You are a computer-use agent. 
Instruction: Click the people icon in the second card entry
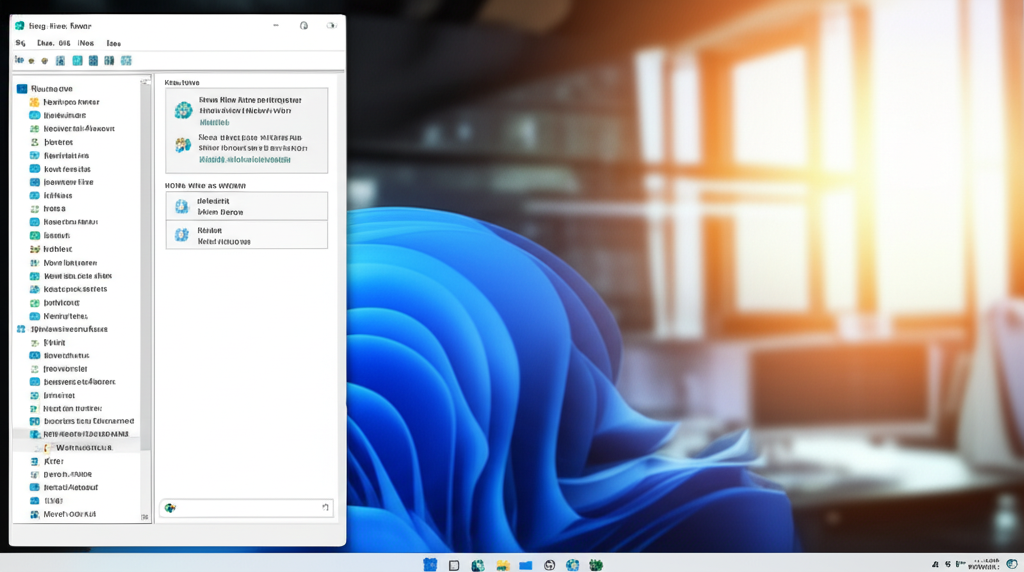click(183, 145)
